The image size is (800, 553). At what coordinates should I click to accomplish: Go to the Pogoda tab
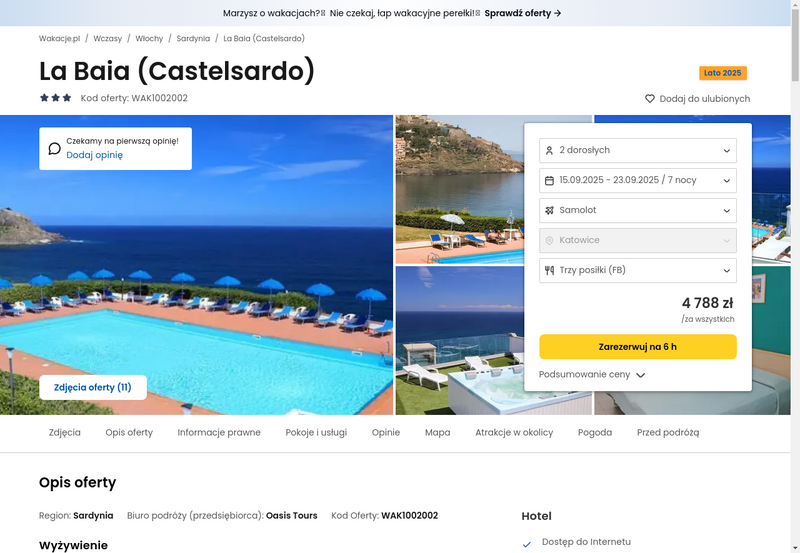pos(594,432)
